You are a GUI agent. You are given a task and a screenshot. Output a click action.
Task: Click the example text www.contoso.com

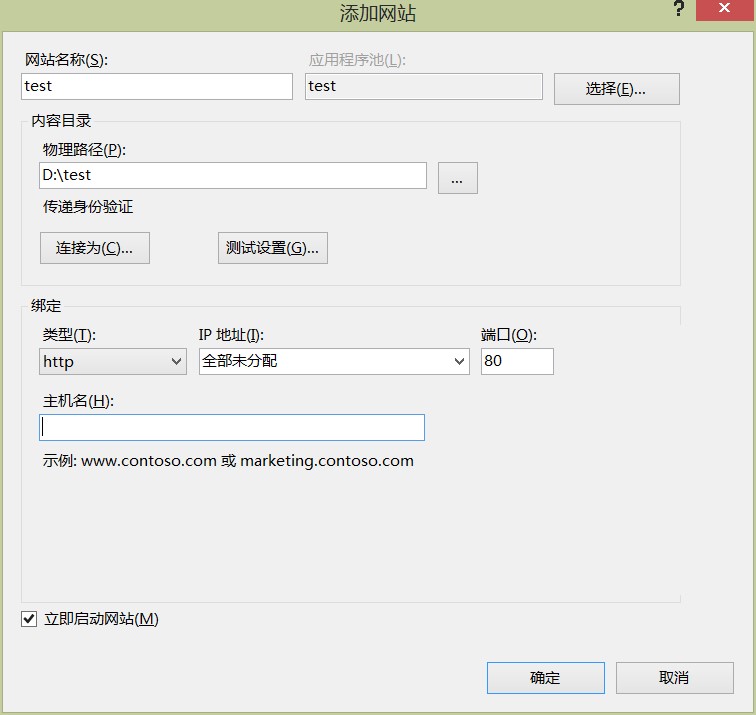(148, 461)
